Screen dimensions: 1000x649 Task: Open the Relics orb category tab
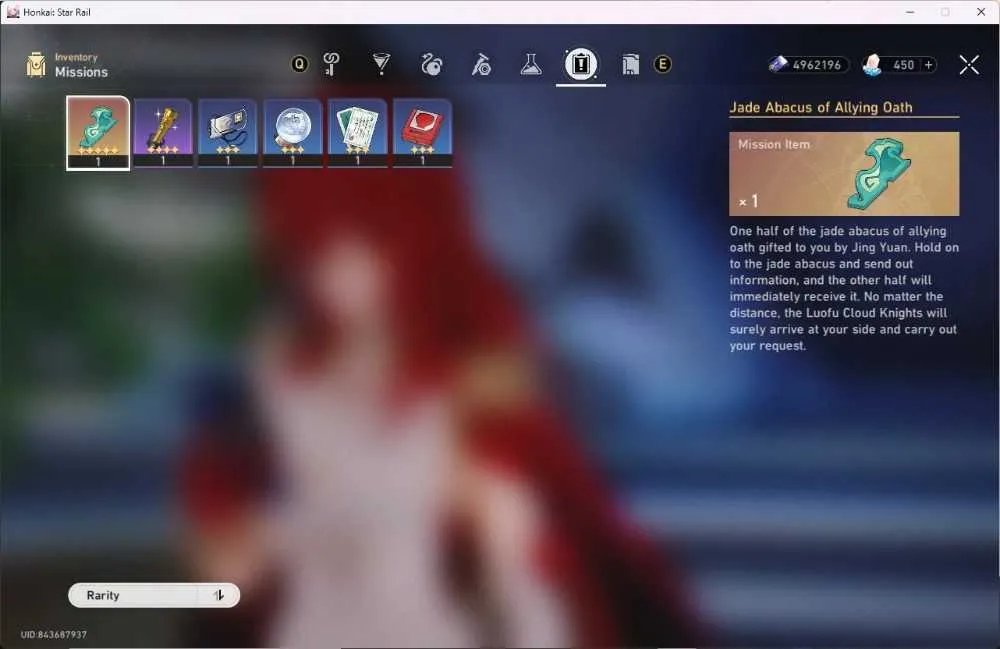coord(432,64)
